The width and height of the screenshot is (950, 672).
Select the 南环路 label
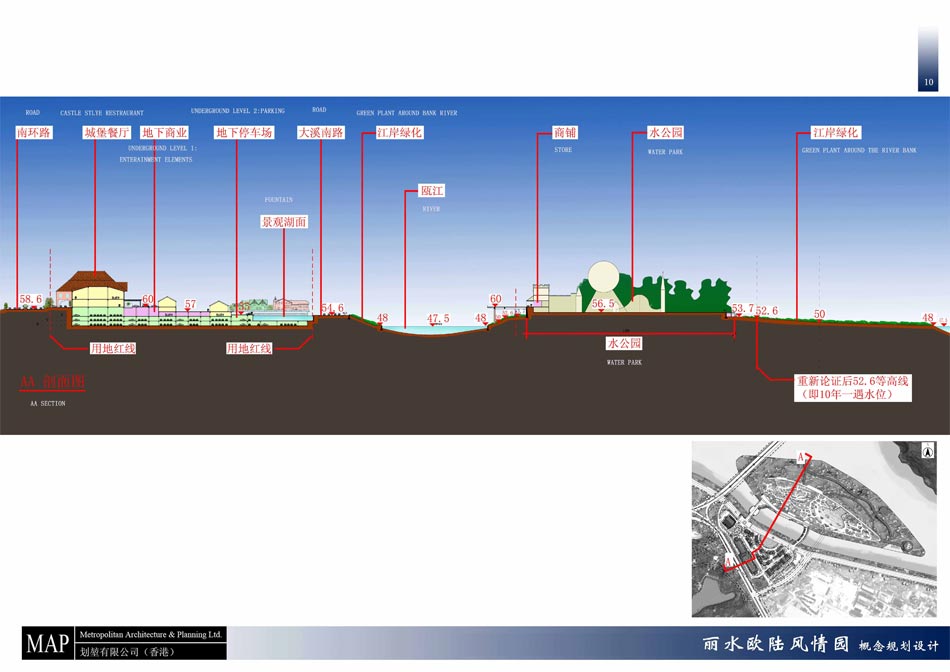tap(36, 132)
